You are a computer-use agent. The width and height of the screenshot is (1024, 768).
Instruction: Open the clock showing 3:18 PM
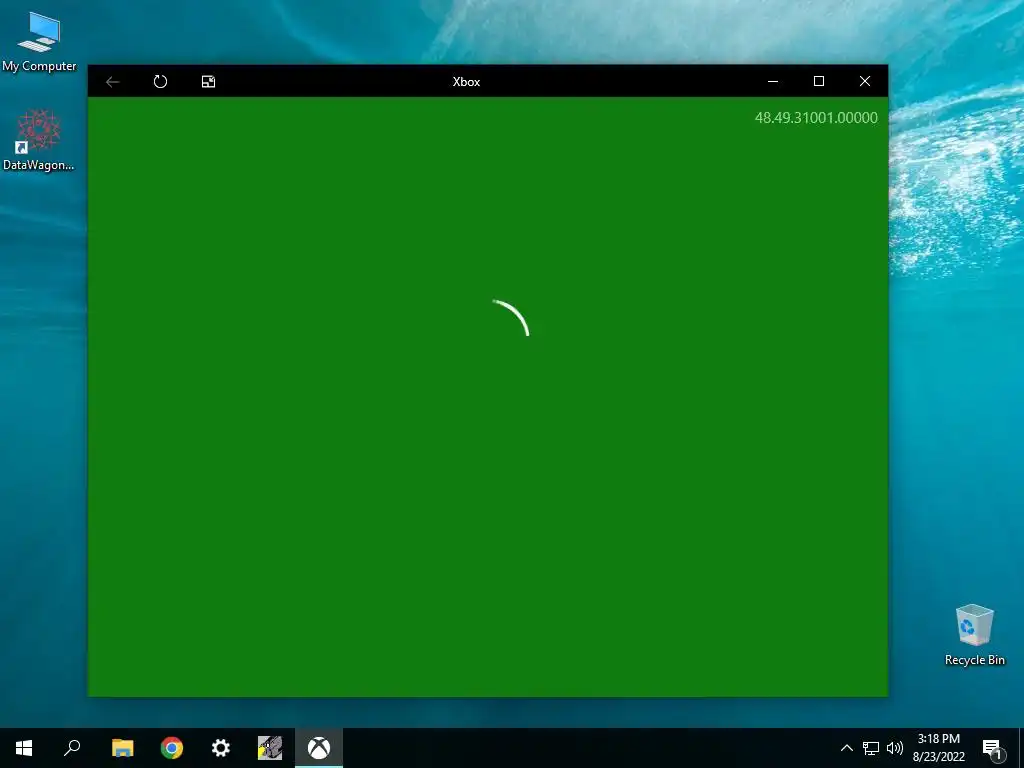coord(938,748)
